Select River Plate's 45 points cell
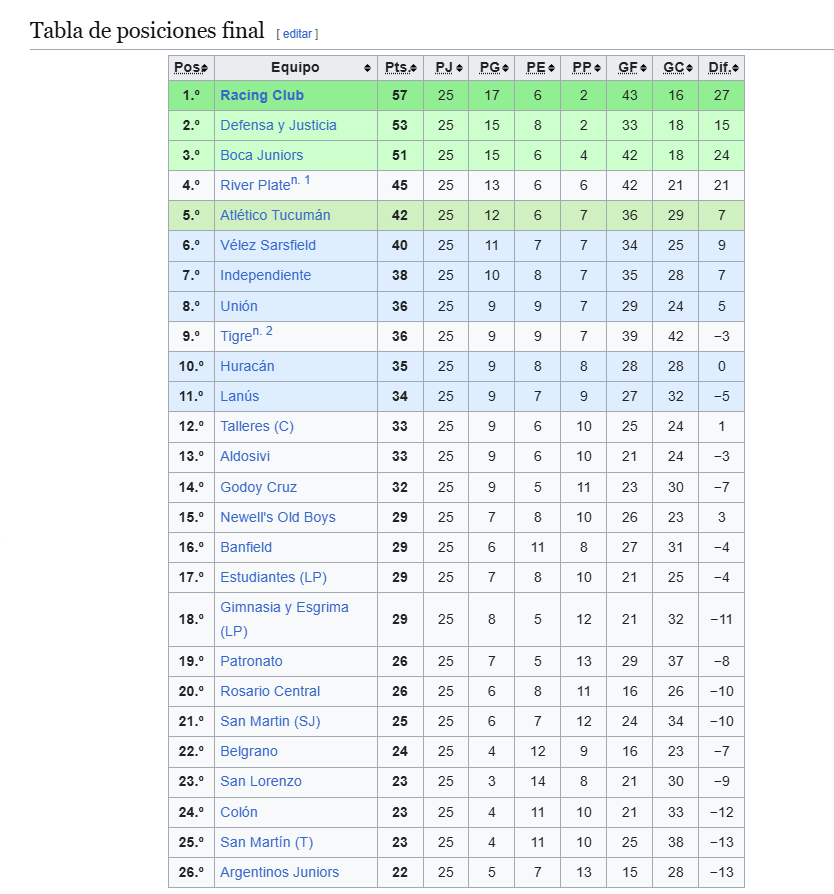 [400, 185]
